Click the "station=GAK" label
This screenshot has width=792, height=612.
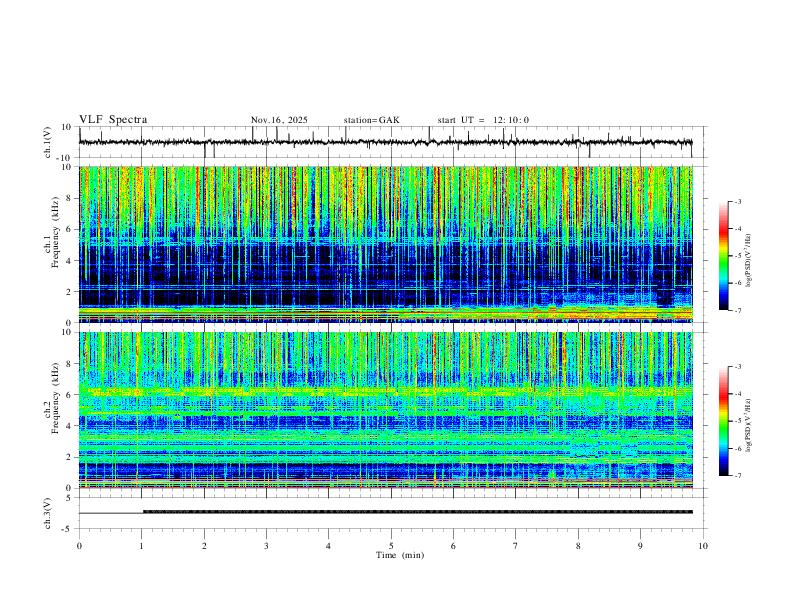371,120
